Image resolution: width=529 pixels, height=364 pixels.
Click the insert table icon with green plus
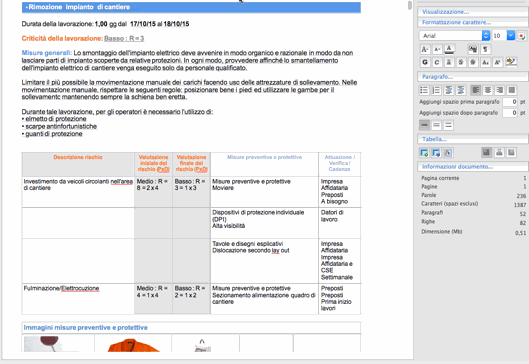click(x=424, y=153)
